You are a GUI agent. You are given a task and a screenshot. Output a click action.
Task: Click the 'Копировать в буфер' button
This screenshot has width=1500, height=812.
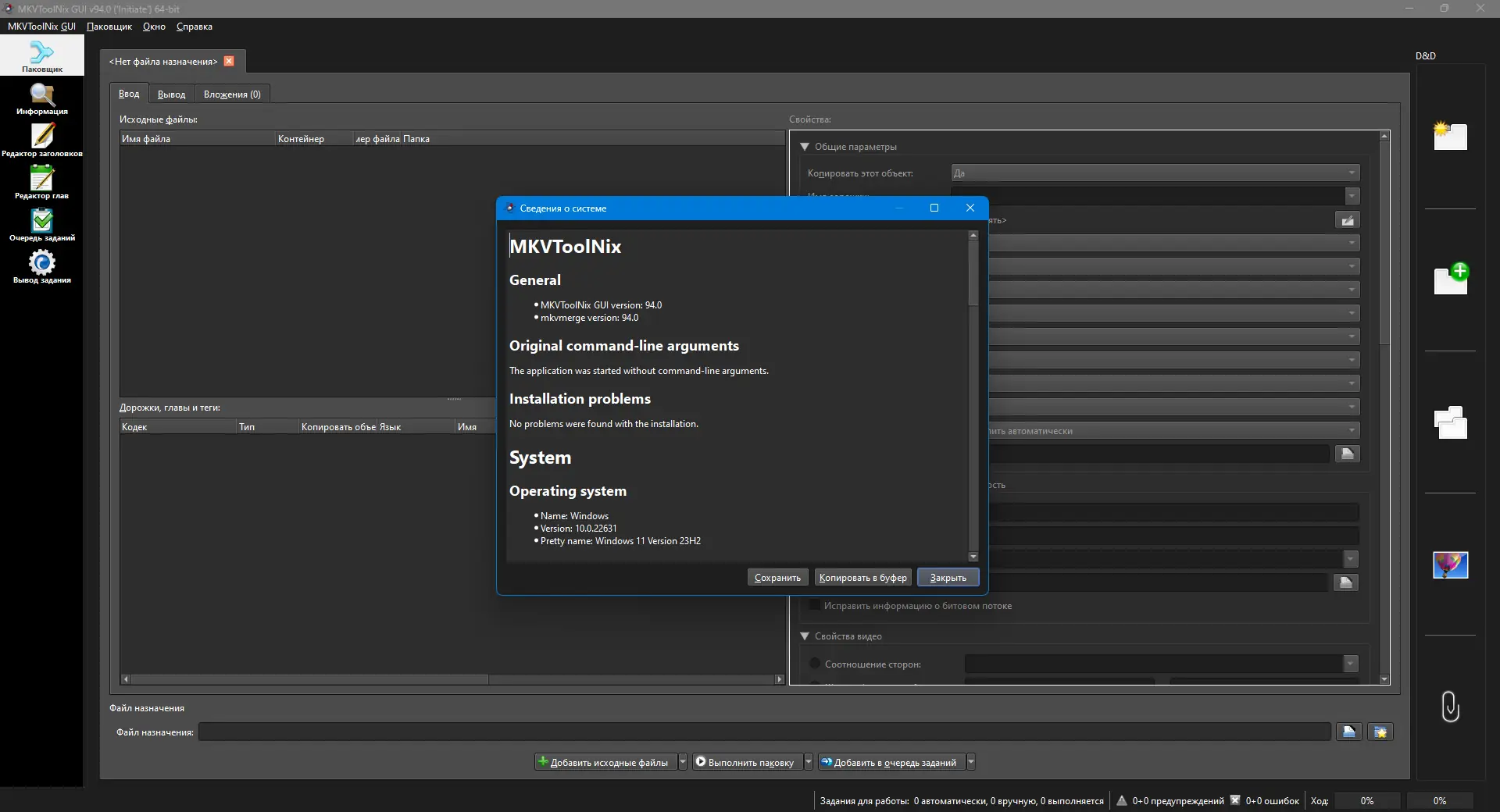pyautogui.click(x=862, y=578)
